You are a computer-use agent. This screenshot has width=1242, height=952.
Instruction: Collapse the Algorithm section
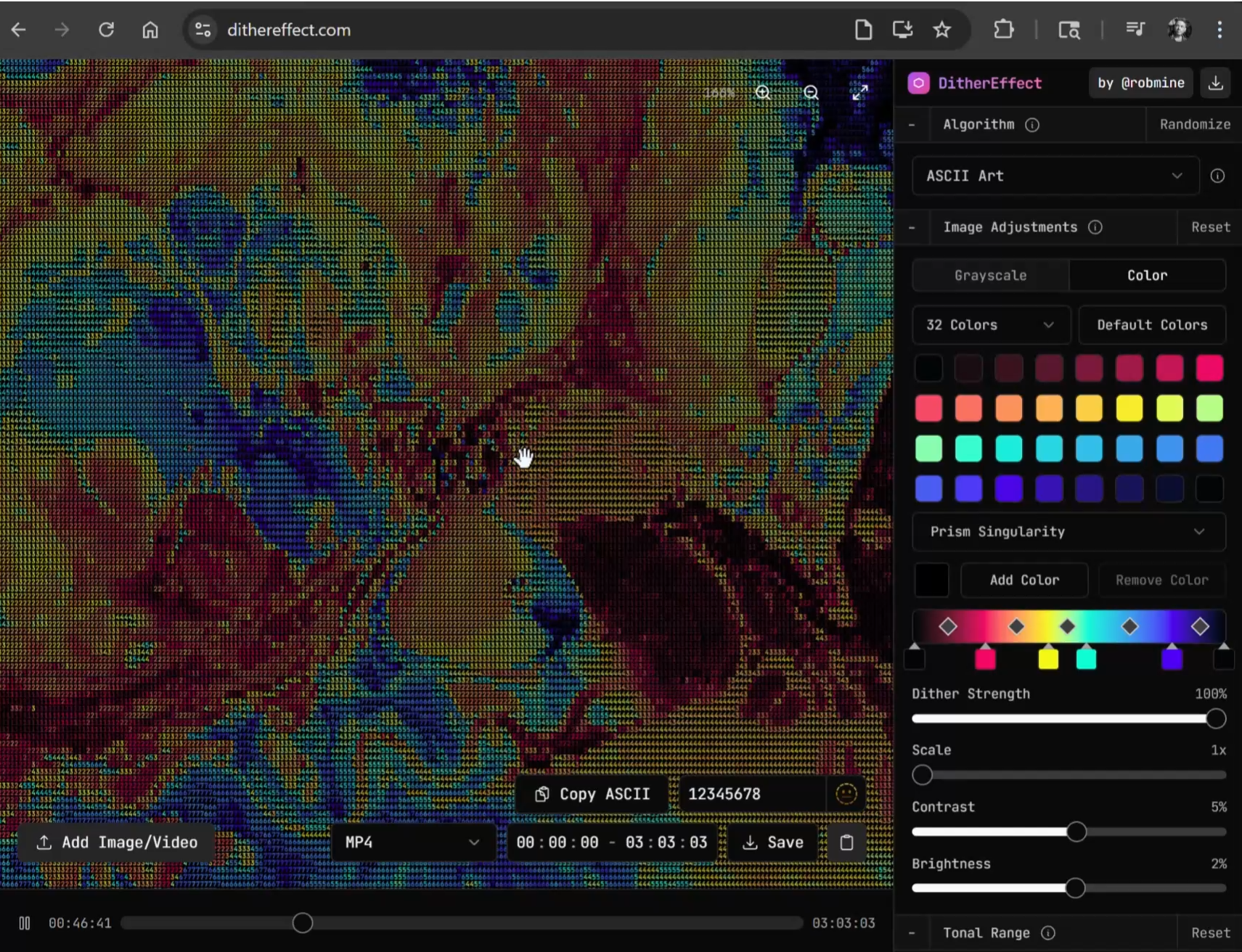[x=912, y=125]
